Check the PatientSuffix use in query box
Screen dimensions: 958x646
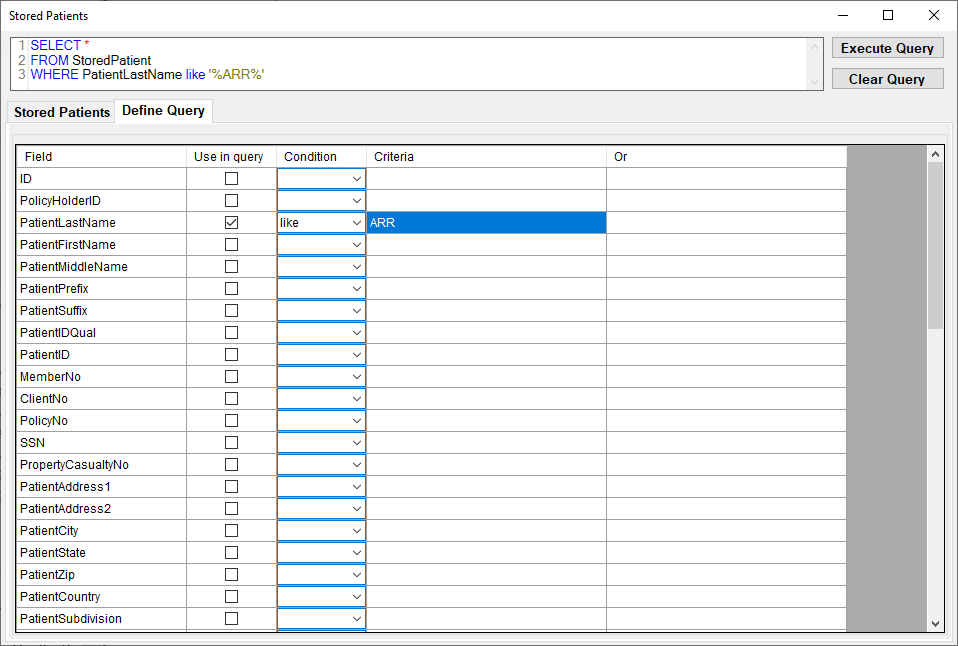click(232, 310)
